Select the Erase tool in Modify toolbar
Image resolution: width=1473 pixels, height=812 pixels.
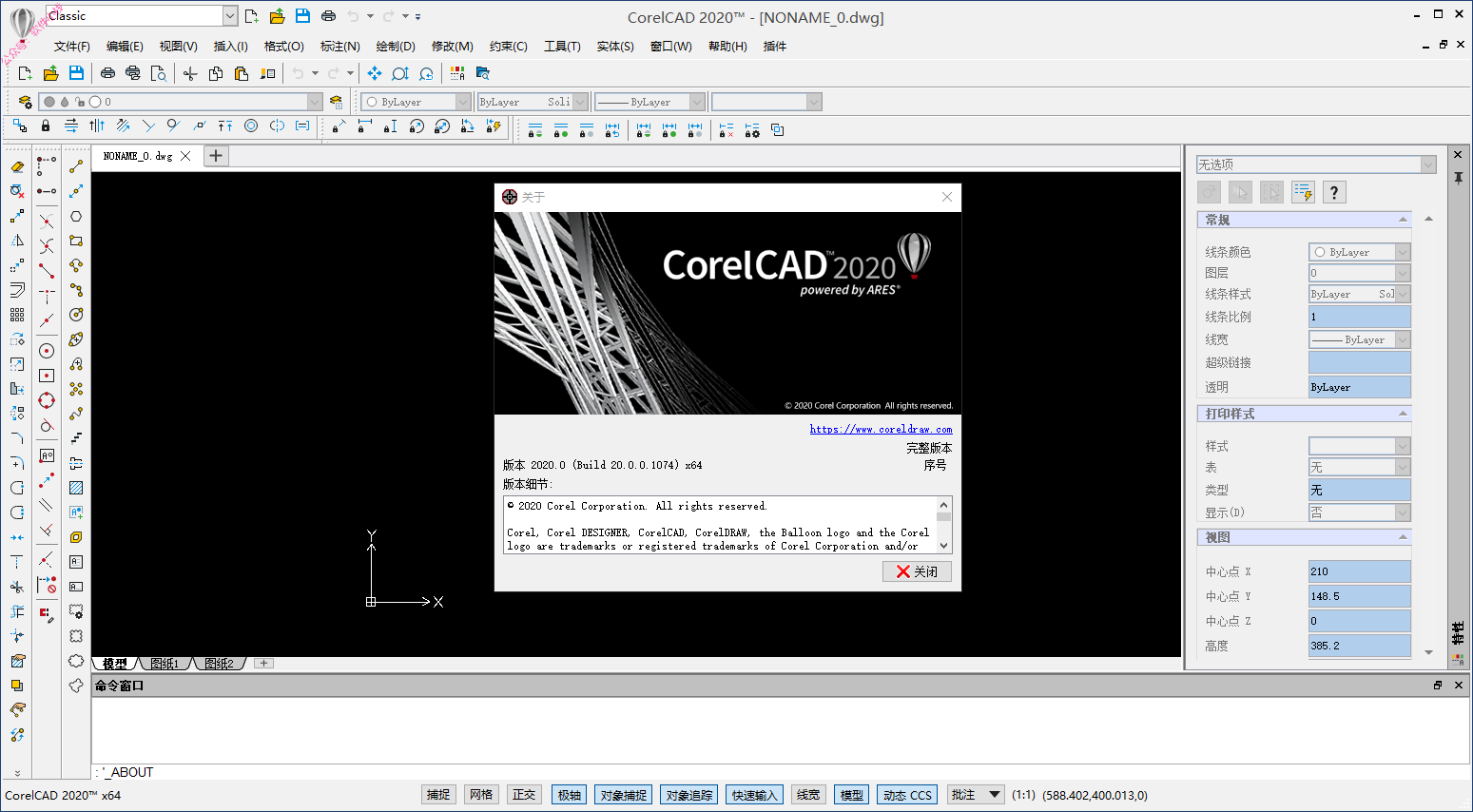[x=17, y=166]
